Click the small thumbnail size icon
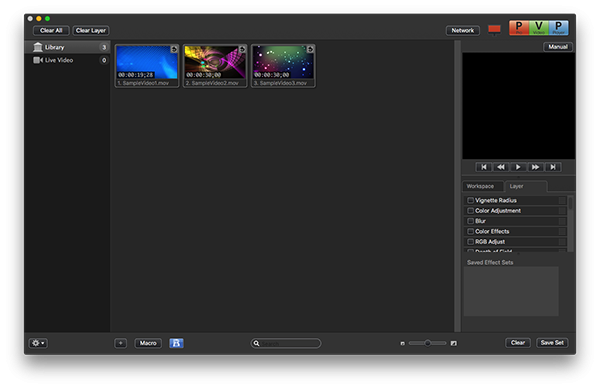 pyautogui.click(x=402, y=343)
